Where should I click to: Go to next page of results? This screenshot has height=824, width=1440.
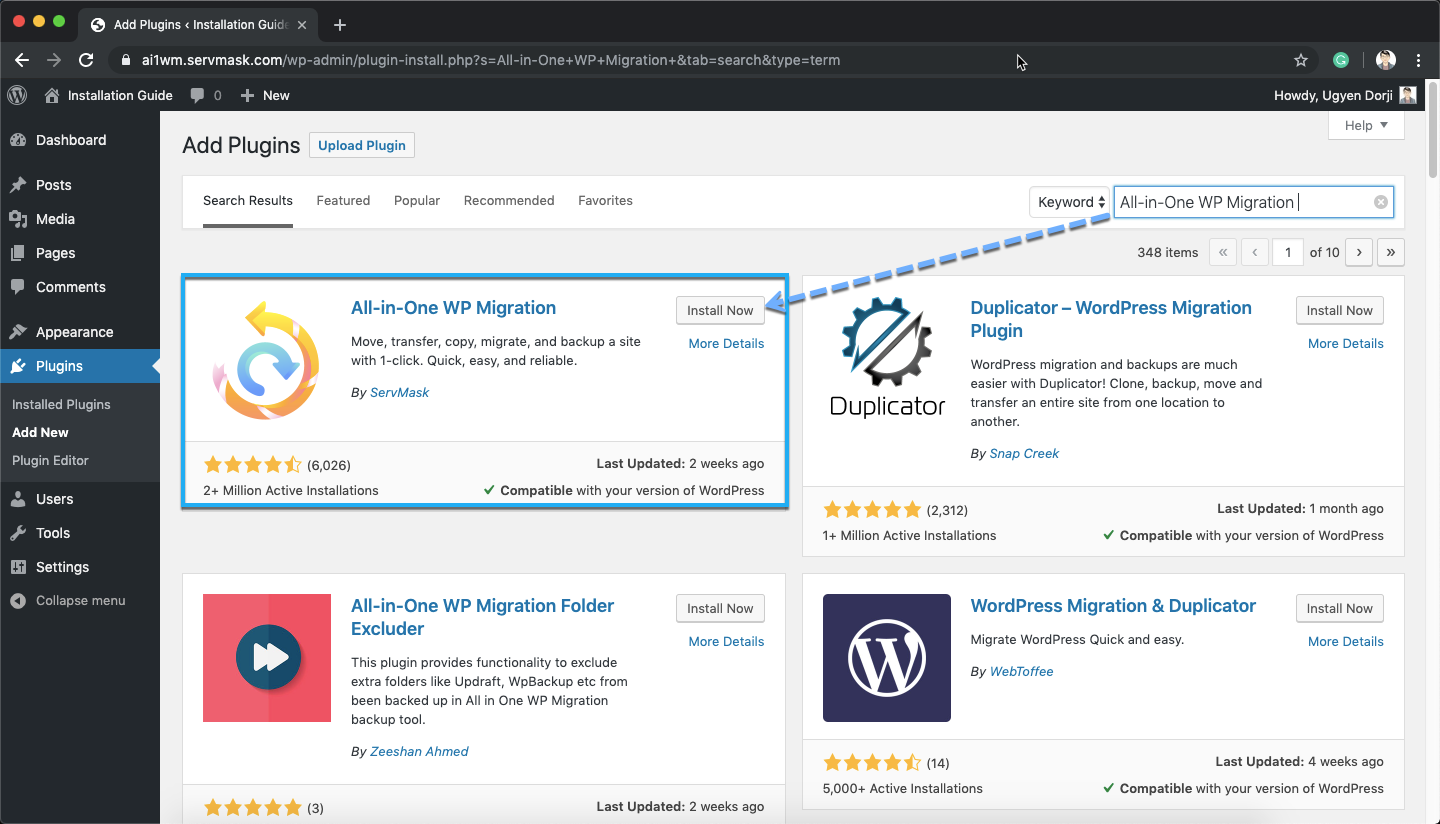coord(1358,252)
